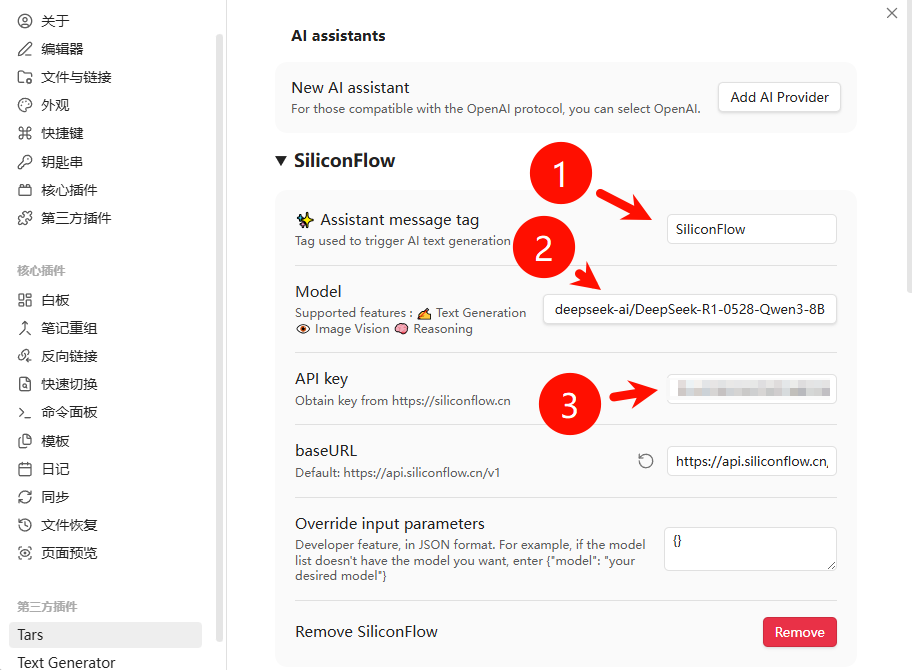Click the 文件与链接 folder icon
The height and width of the screenshot is (670, 912).
tap(24, 77)
